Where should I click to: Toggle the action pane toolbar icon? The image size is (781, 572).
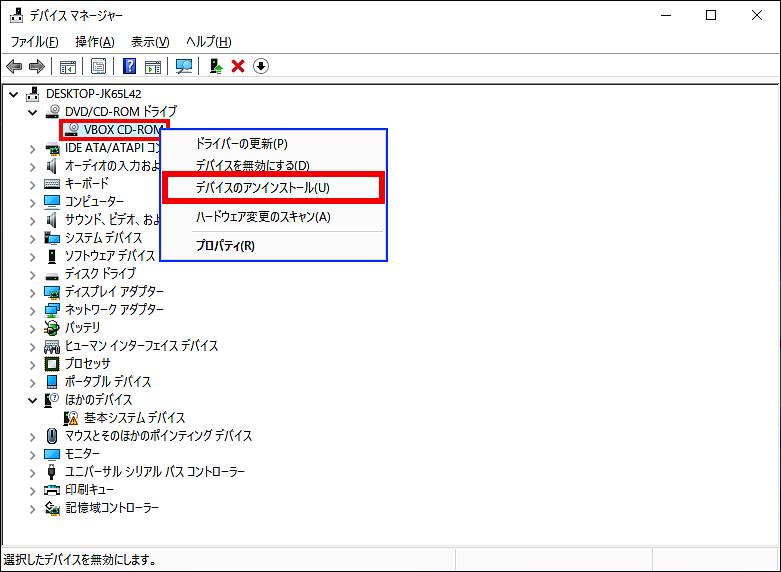[x=153, y=66]
